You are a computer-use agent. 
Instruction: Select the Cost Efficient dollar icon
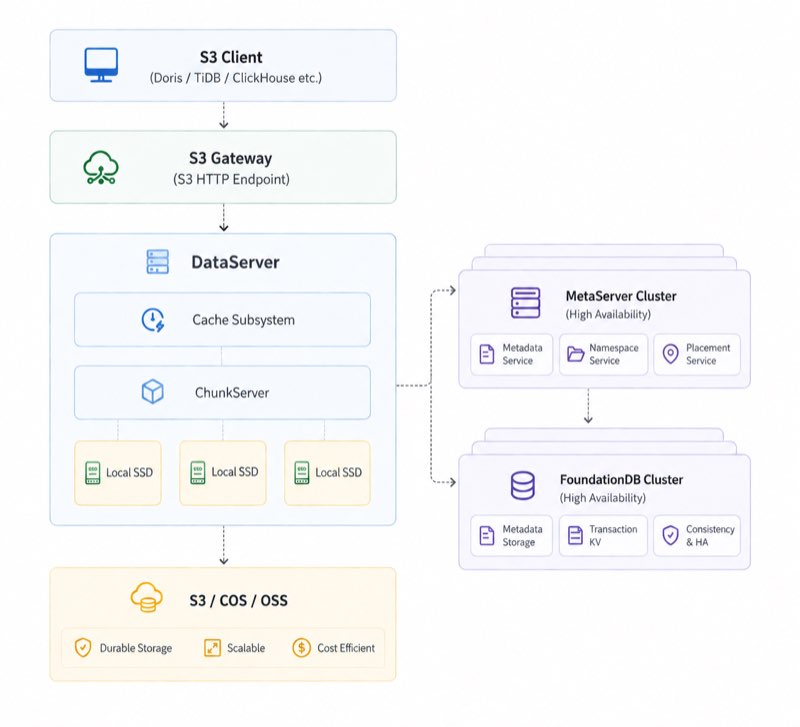pyautogui.click(x=300, y=648)
